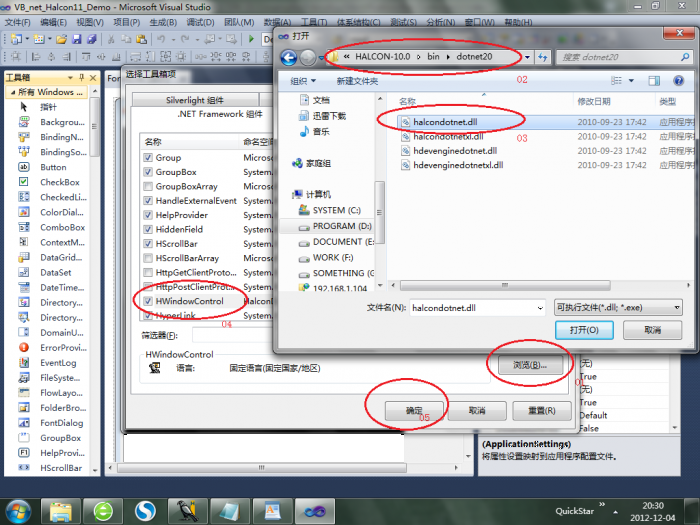Screen dimensions: 700x525
Task: Click the search dotnet20 box
Action: pos(625,57)
